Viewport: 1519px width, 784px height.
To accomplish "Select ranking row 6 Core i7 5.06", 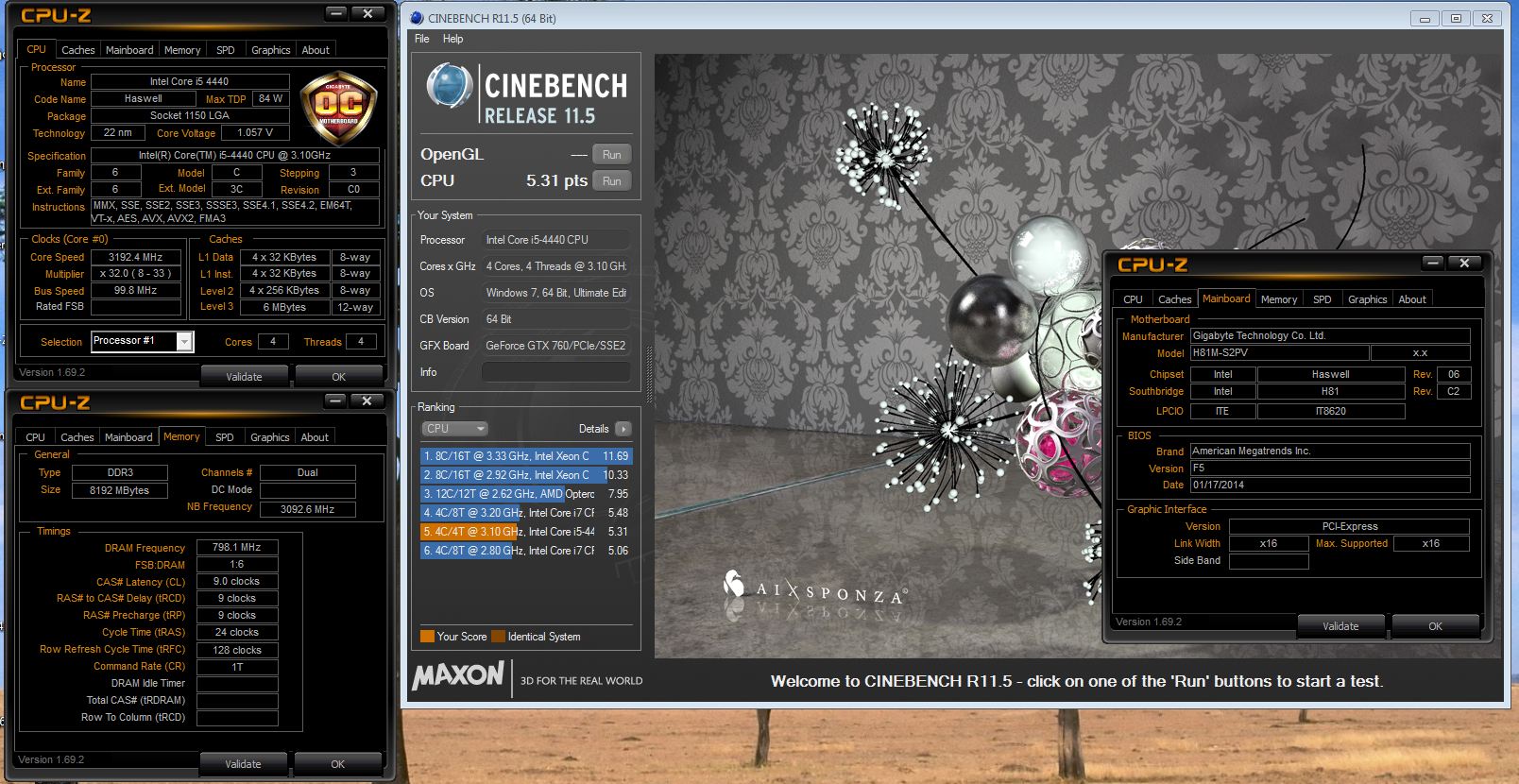I will [x=525, y=551].
